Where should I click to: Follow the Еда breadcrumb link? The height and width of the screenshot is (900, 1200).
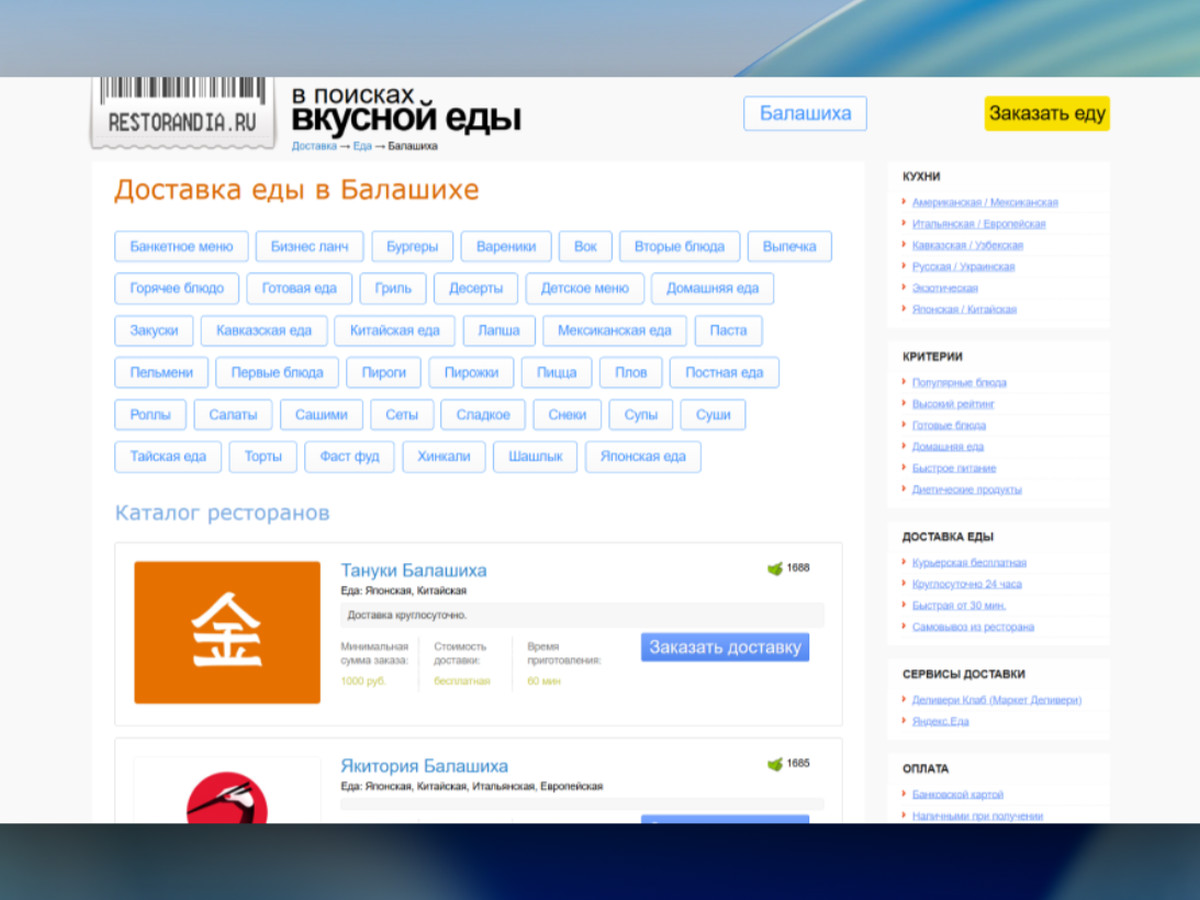(x=362, y=146)
